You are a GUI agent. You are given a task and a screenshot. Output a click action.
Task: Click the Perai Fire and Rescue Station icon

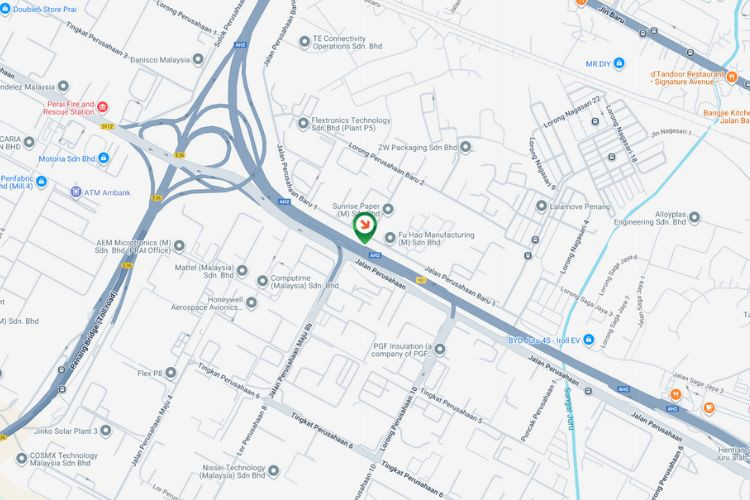[102, 107]
